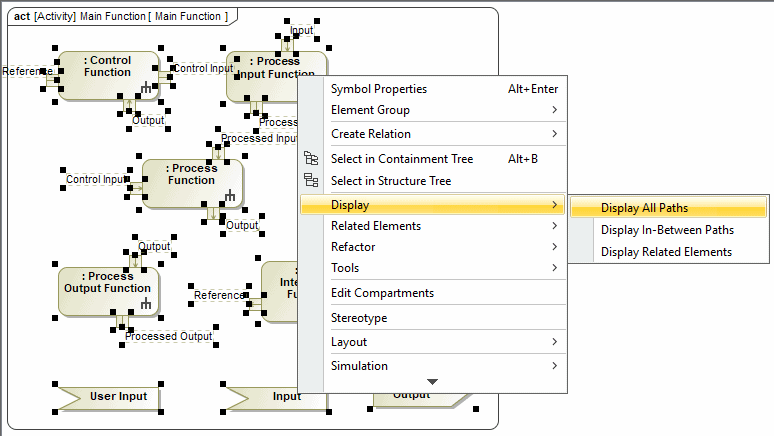The width and height of the screenshot is (774, 436).
Task: Click the rake icon on Control Function
Action: click(x=146, y=88)
